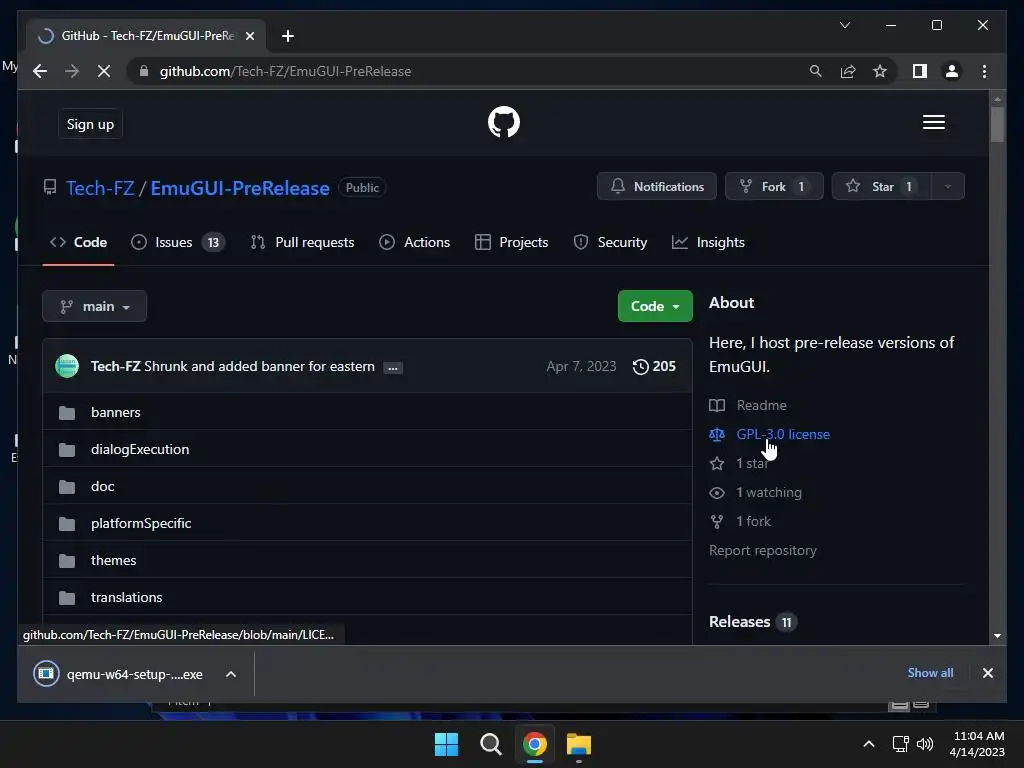Open the themes folder
This screenshot has width=1024, height=768.
[114, 560]
